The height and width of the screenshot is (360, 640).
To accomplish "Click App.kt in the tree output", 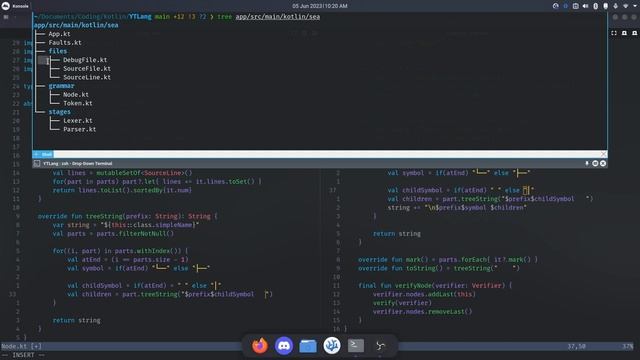I will tap(60, 34).
